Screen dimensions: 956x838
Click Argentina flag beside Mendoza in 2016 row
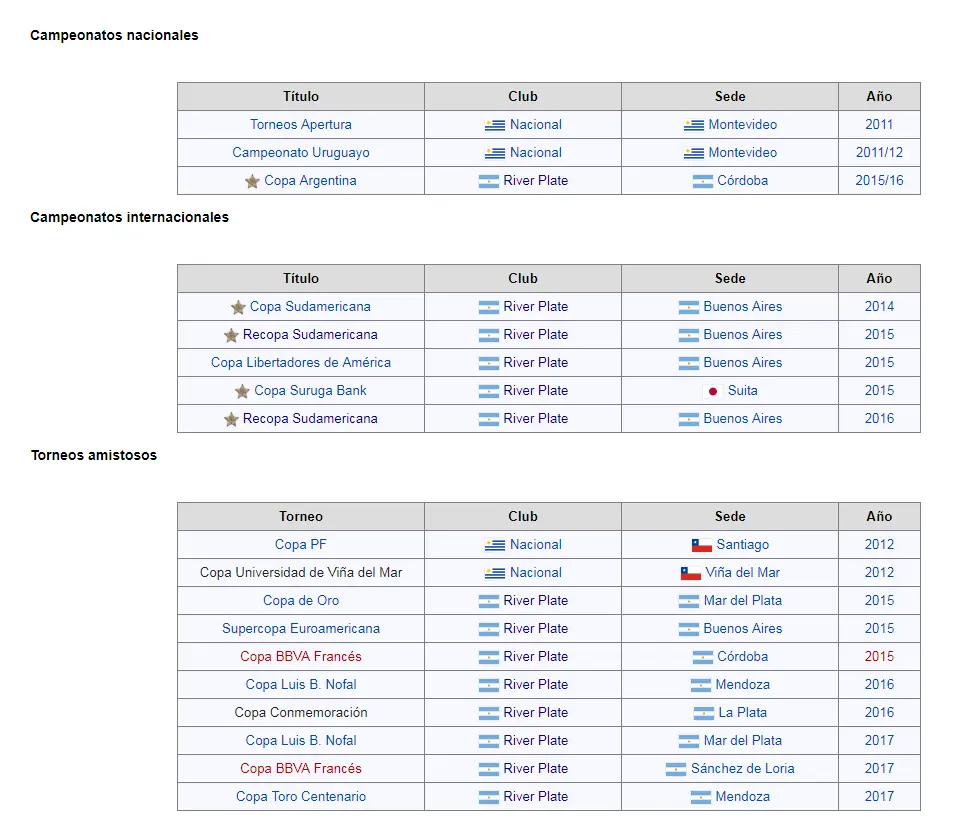point(701,685)
